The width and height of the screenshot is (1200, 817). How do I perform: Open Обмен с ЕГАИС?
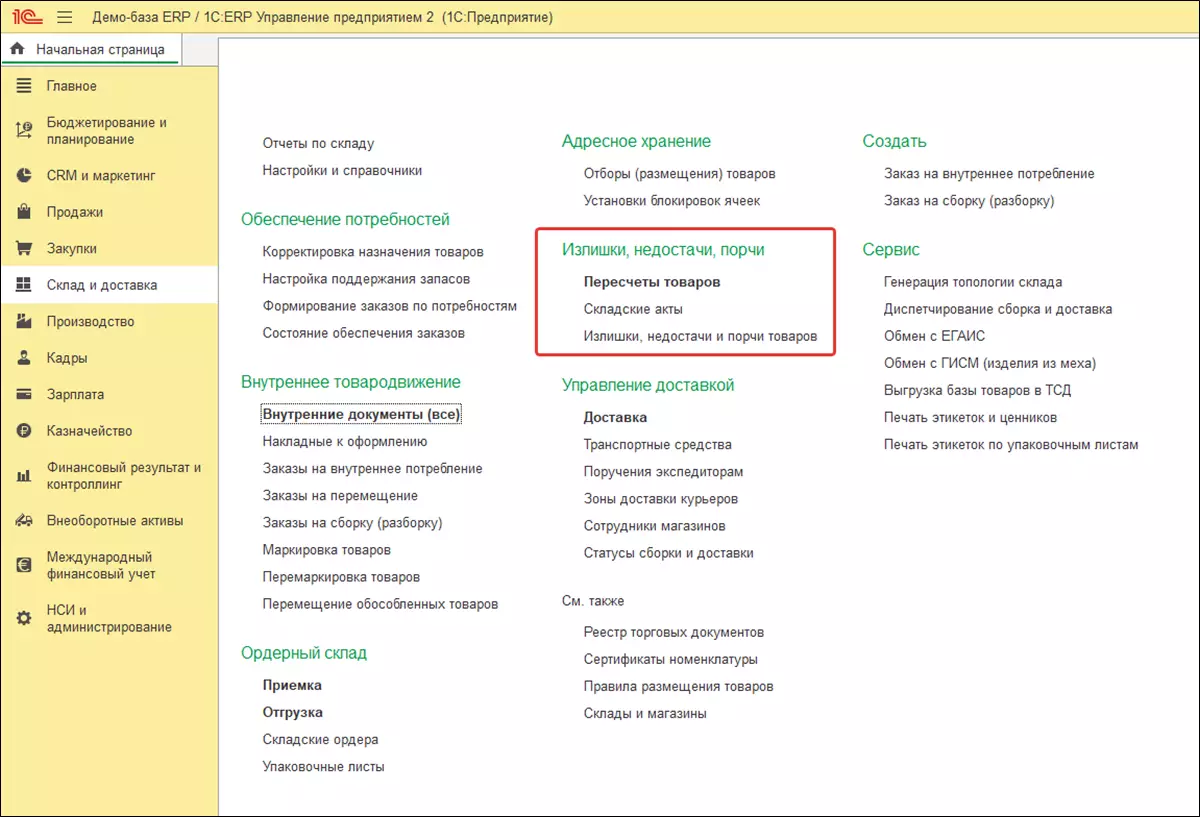pos(934,337)
